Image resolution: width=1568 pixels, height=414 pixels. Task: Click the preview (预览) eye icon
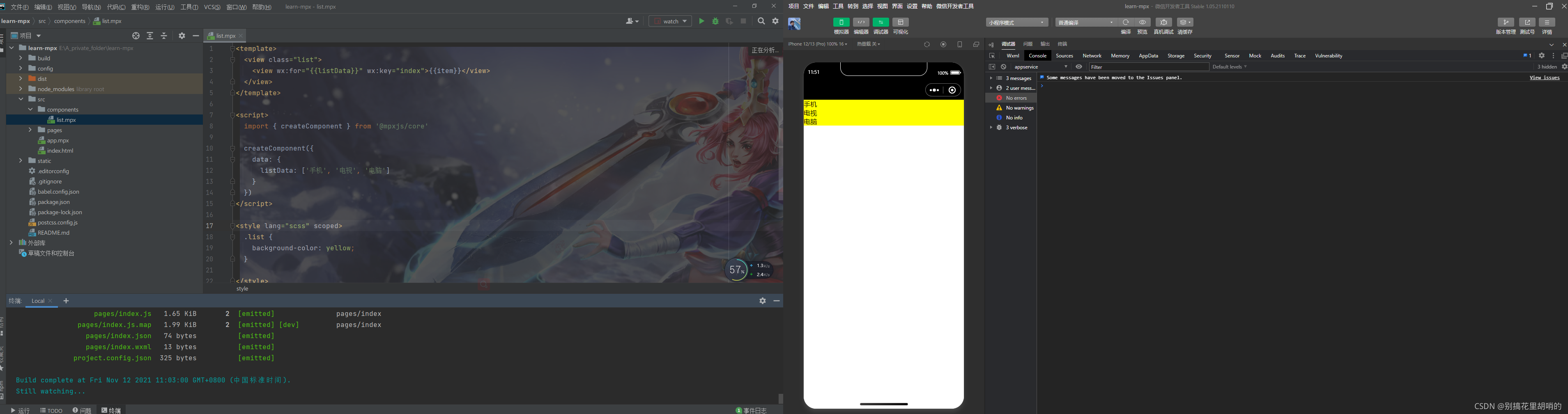coord(1143,23)
